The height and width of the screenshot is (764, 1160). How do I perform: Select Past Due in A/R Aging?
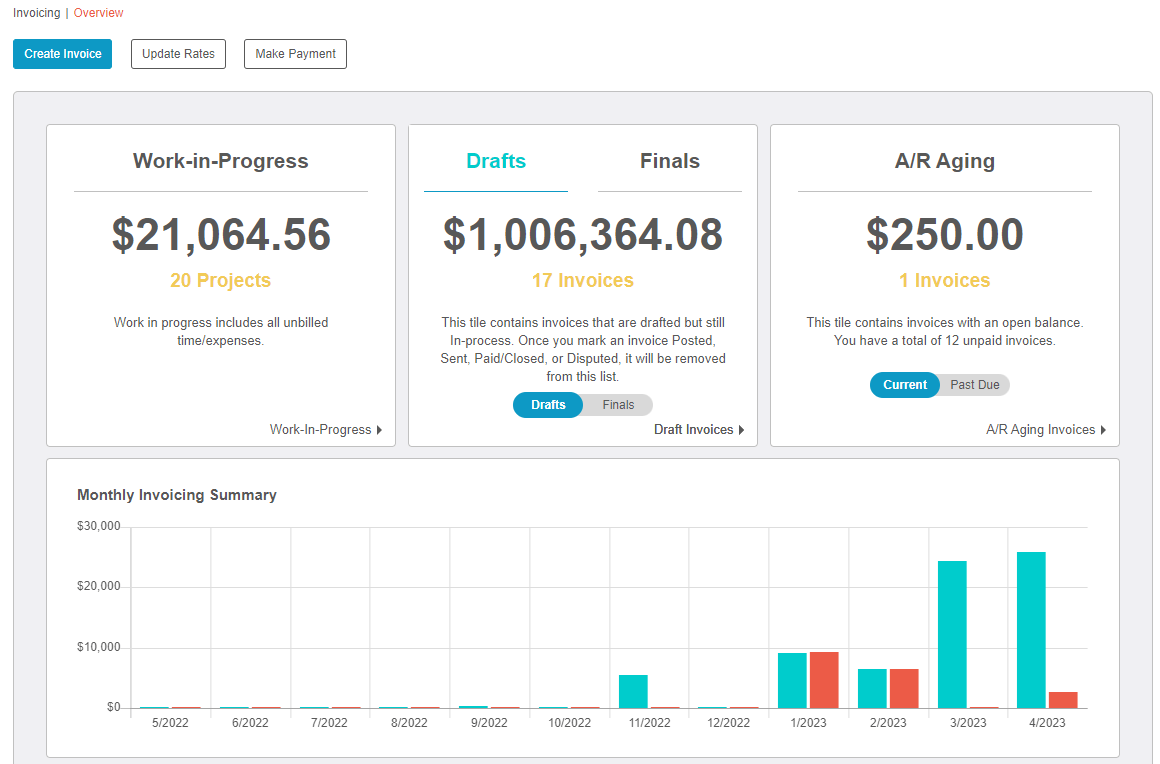[x=974, y=384]
